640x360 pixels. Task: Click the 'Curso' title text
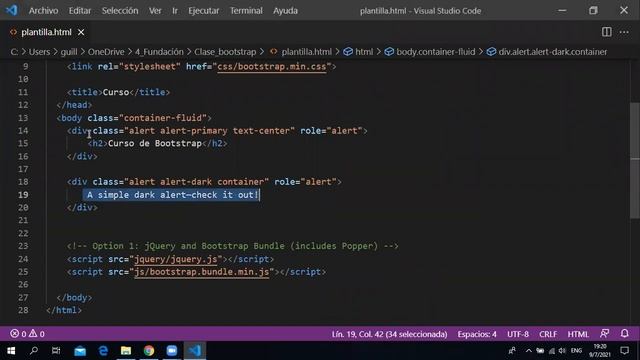pyautogui.click(x=116, y=92)
